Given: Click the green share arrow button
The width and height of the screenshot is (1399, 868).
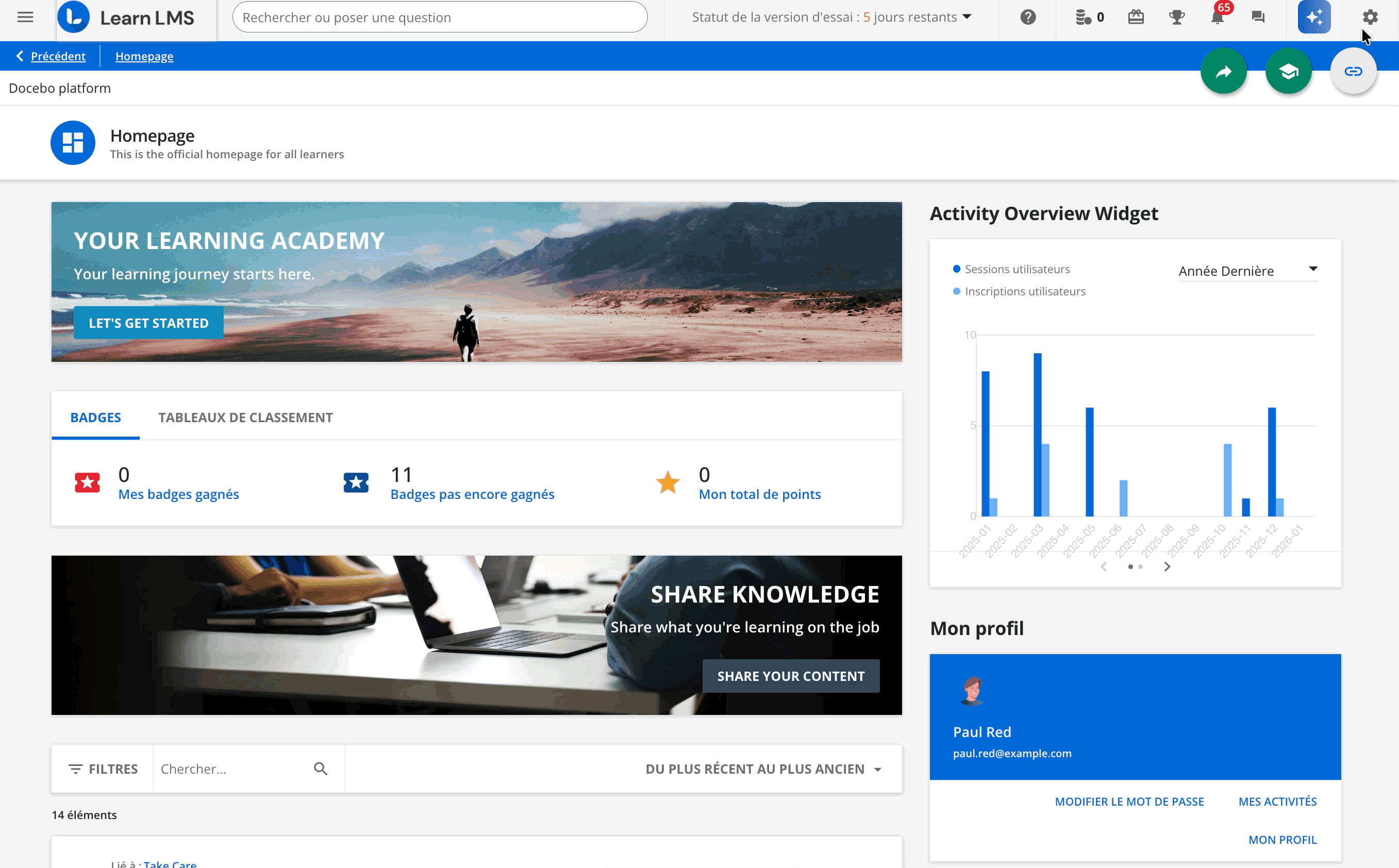Looking at the screenshot, I should coord(1223,72).
